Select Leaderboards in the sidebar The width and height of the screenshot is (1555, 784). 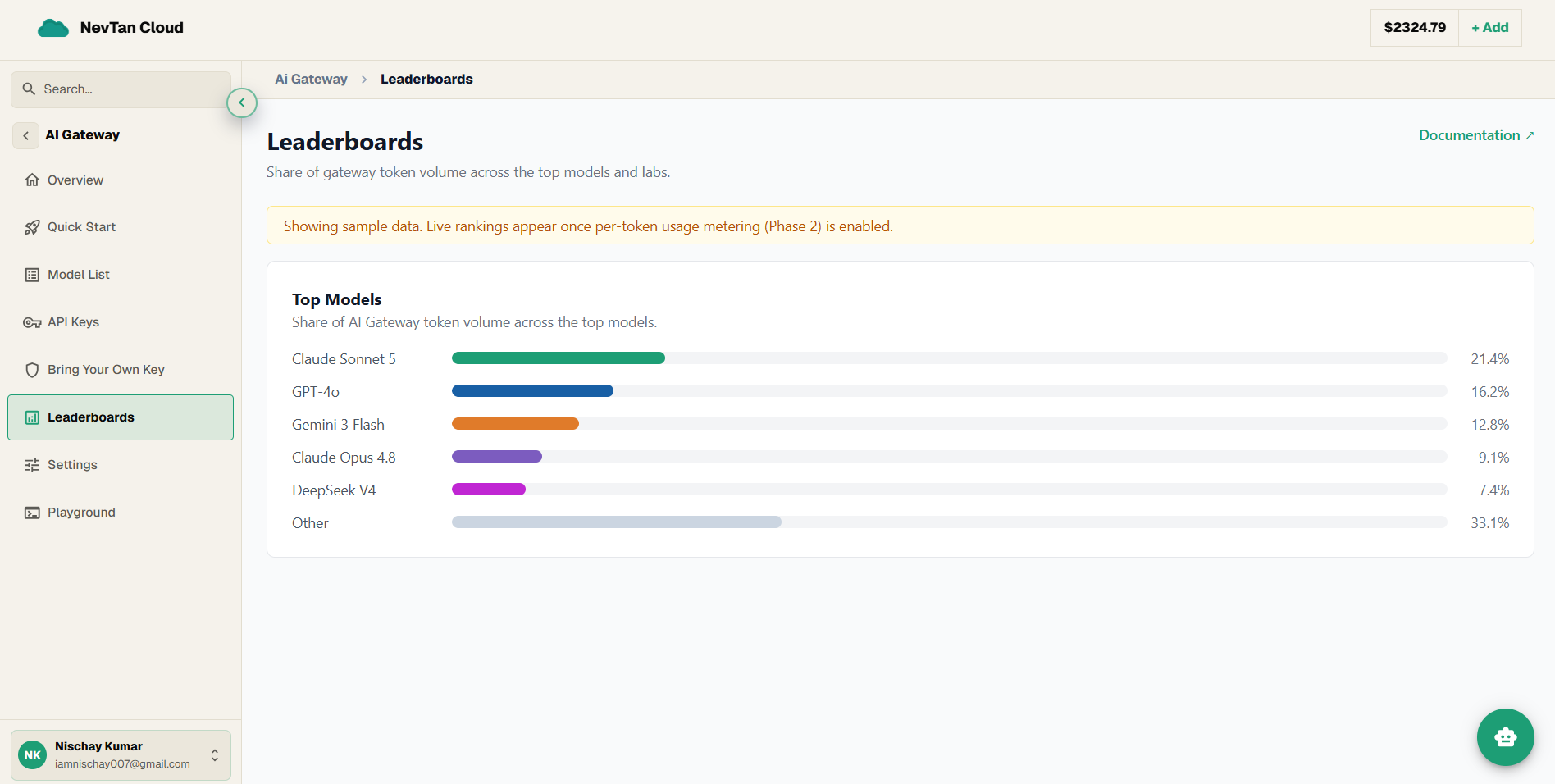121,417
